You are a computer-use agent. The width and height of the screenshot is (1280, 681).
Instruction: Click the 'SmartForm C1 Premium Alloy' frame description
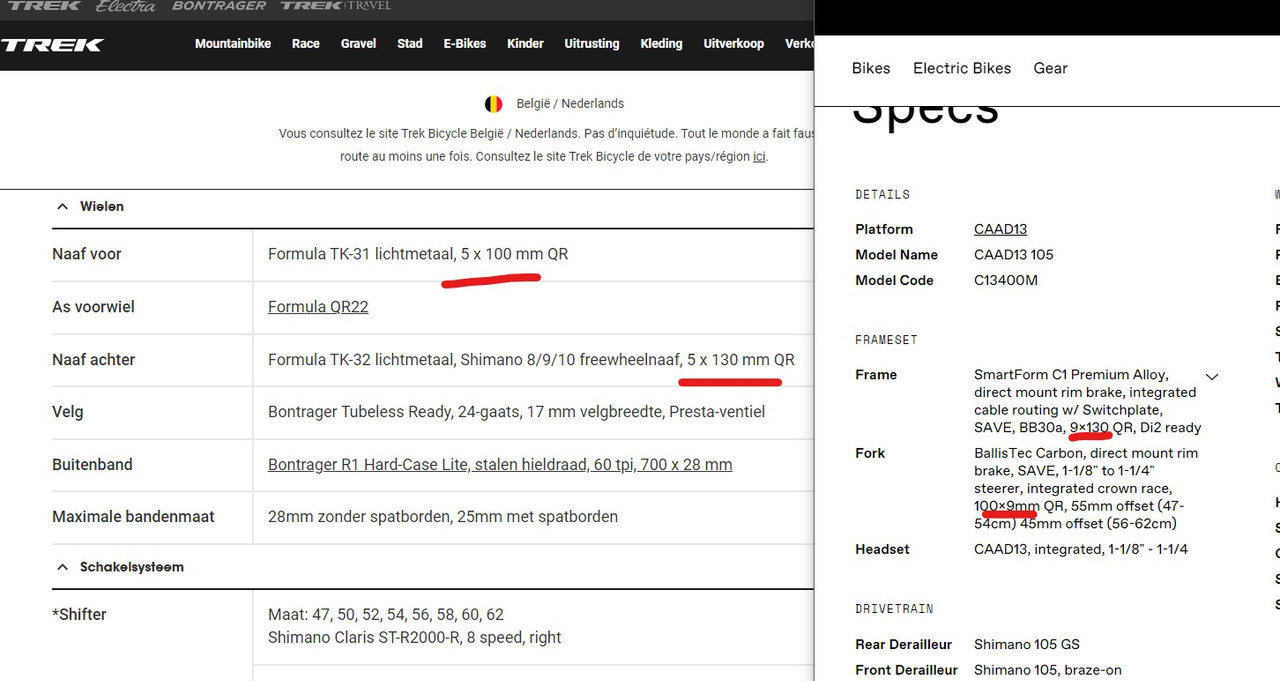coord(1088,401)
